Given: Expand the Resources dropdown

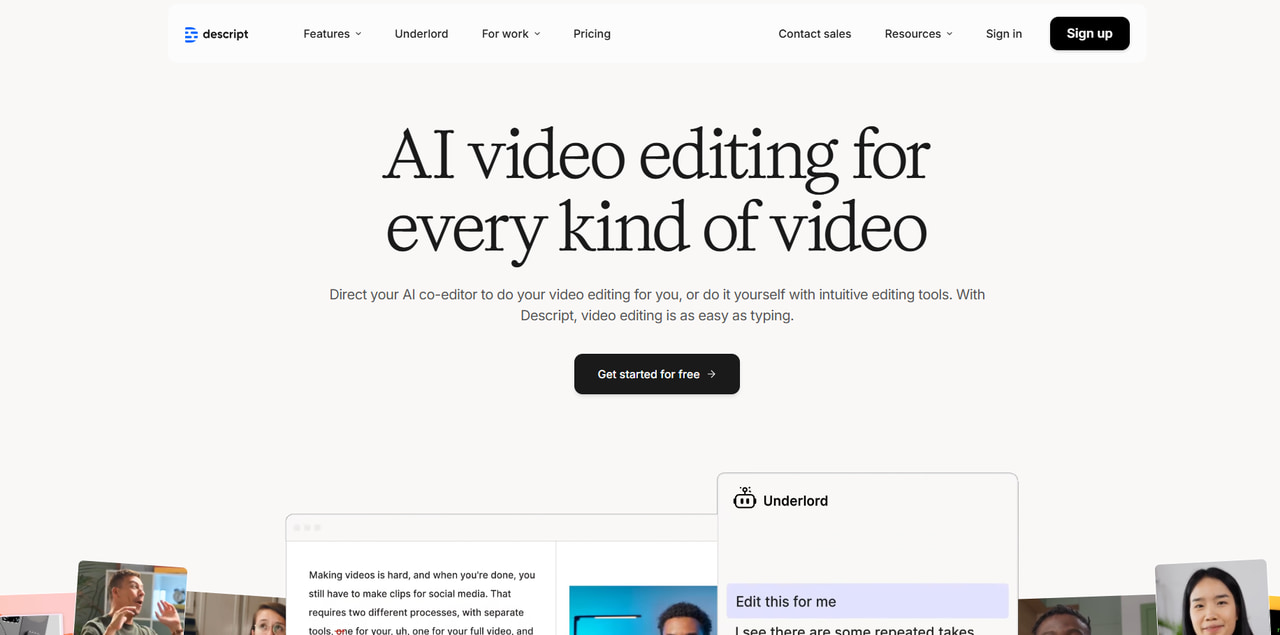Looking at the screenshot, I should [x=918, y=34].
